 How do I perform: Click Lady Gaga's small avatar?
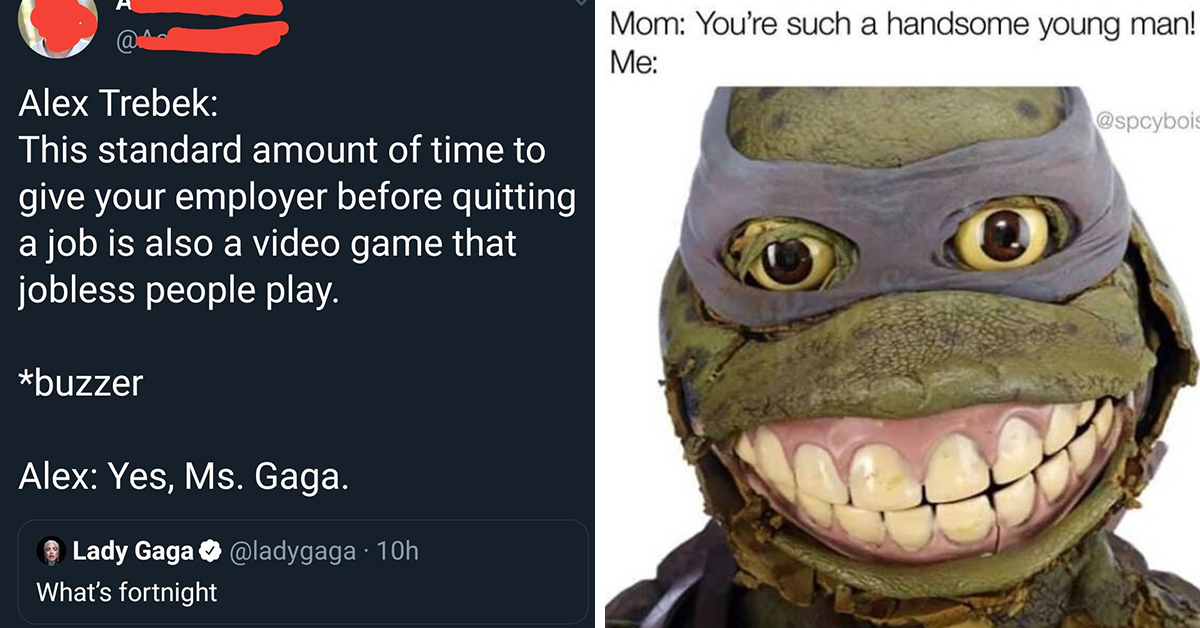(49, 551)
